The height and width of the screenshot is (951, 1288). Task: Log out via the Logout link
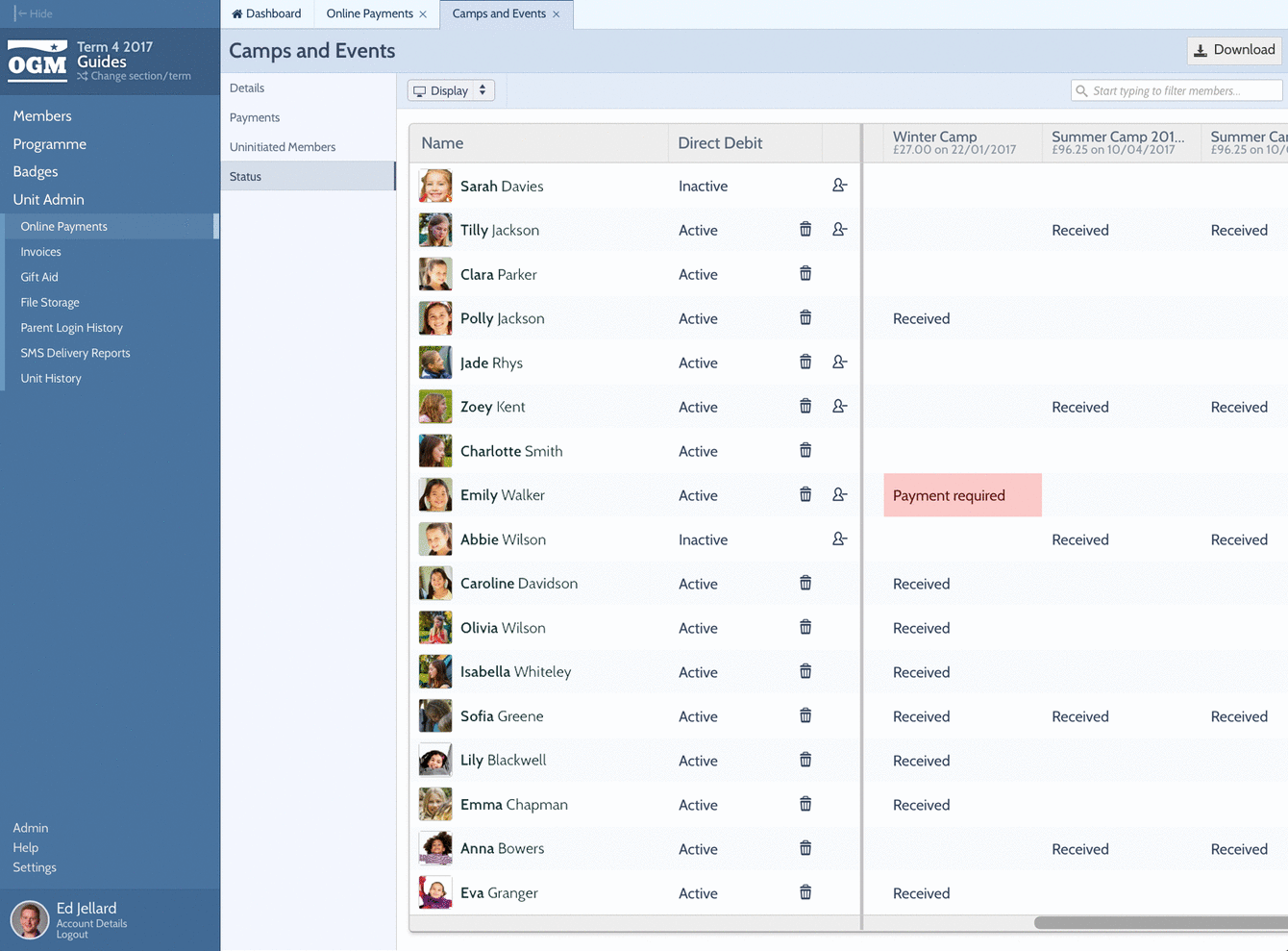click(x=72, y=933)
